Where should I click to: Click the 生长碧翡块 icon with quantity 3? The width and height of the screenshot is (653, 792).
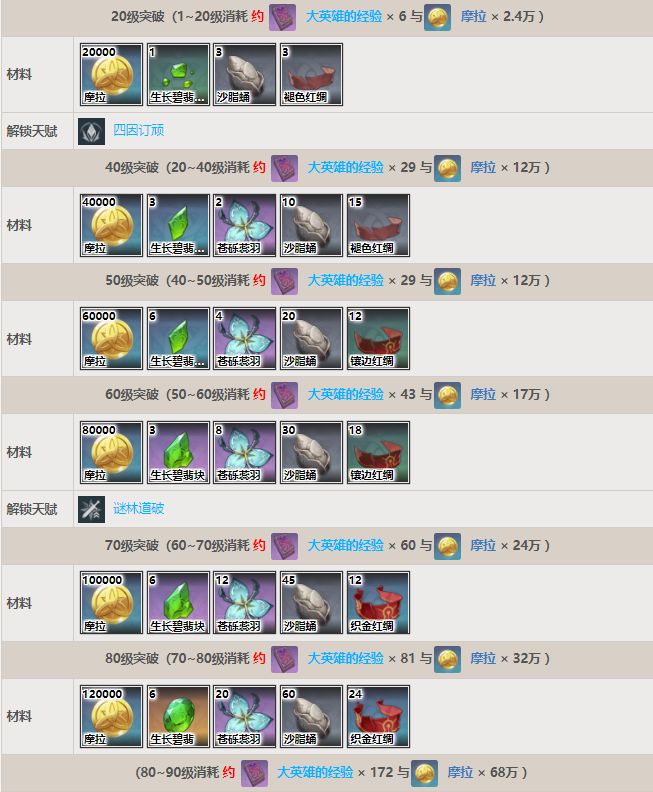pos(178,452)
